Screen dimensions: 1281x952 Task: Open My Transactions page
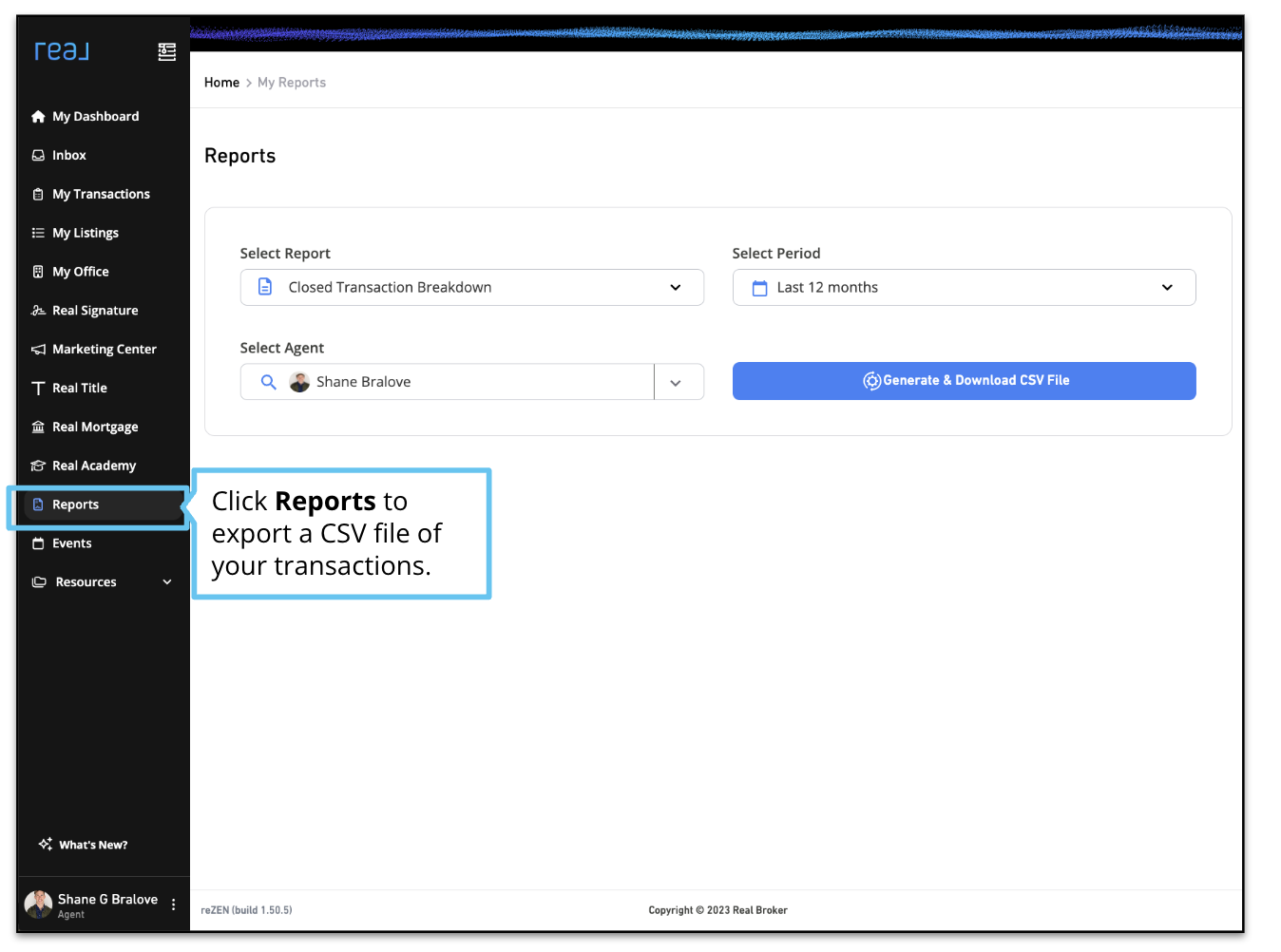point(101,194)
